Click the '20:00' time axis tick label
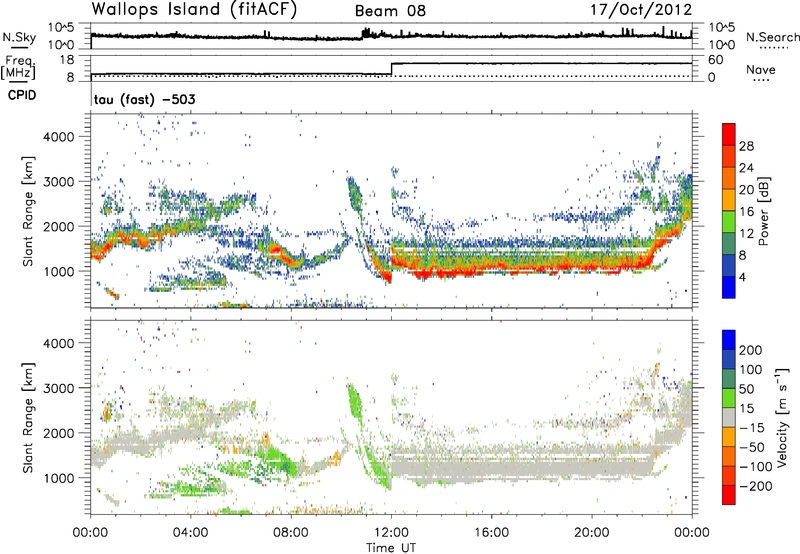The image size is (800, 554). pos(591,533)
